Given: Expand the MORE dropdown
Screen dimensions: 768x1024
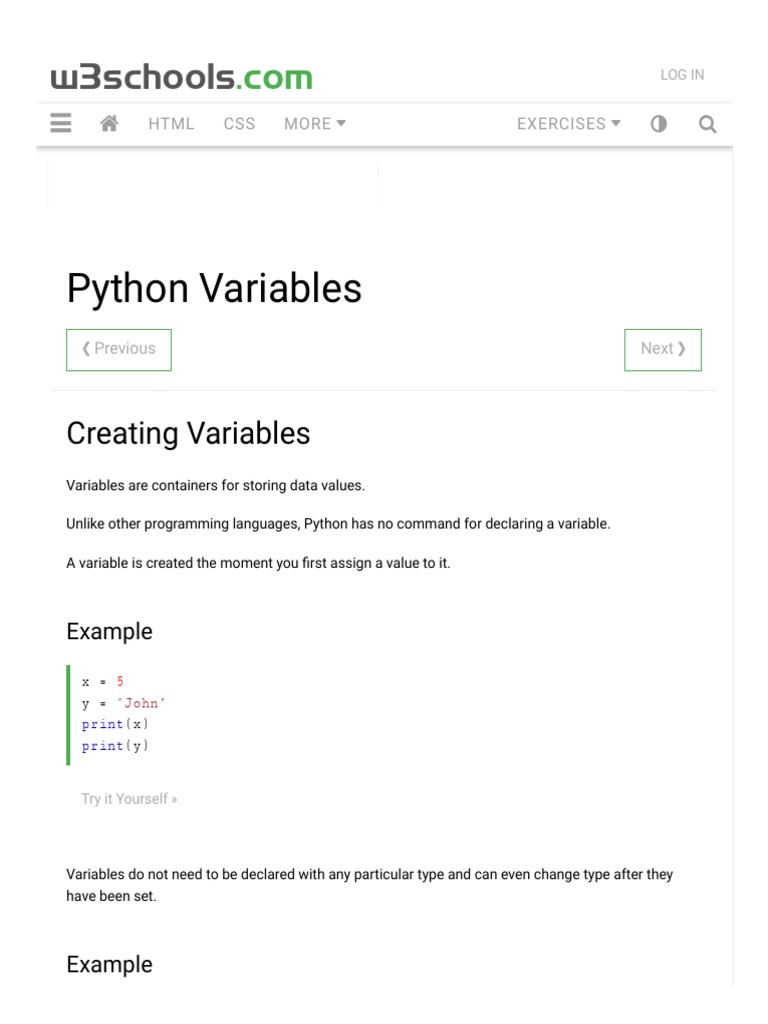Looking at the screenshot, I should tap(315, 124).
